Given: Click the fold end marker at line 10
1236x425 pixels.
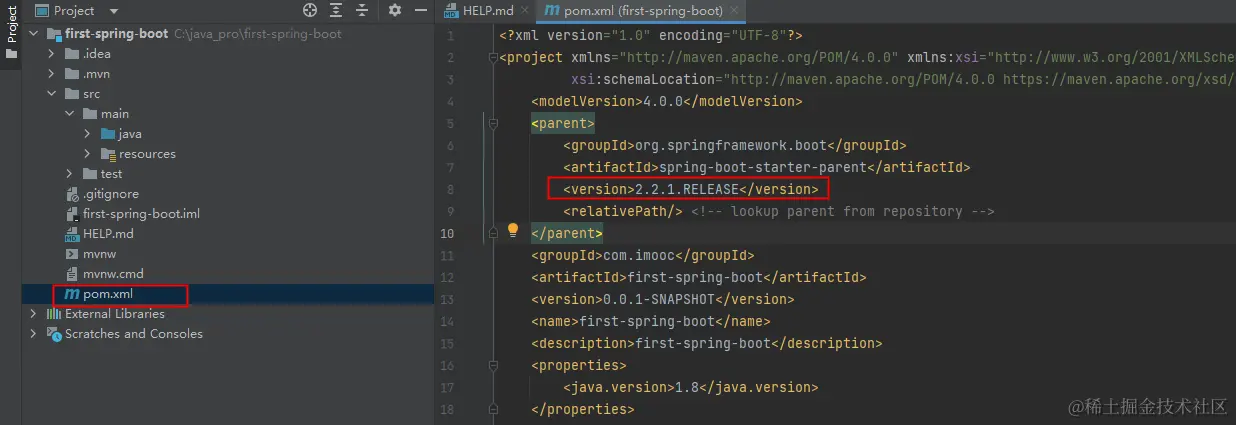Looking at the screenshot, I should pos(492,234).
